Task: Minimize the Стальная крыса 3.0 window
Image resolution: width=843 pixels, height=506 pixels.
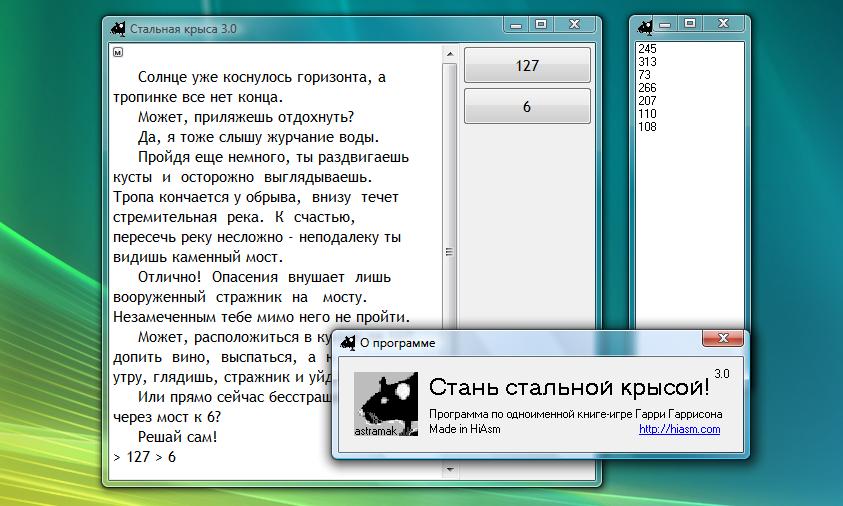Action: pos(515,24)
